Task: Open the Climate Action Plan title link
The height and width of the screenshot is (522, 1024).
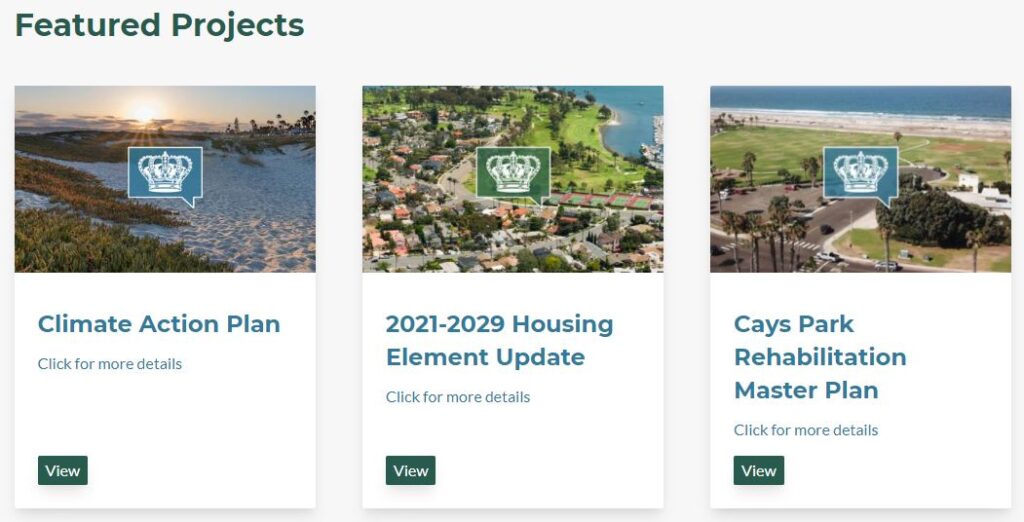Action: 159,324
